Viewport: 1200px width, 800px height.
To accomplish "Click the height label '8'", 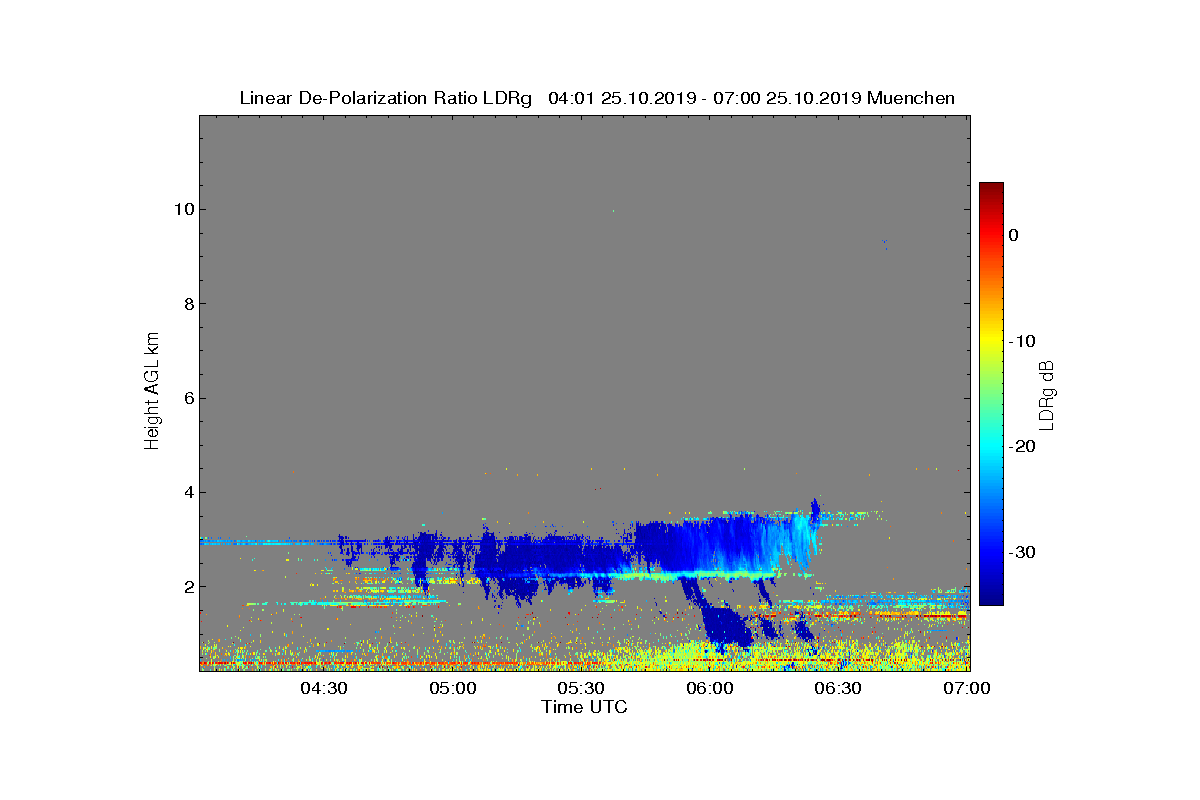I will coord(188,304).
